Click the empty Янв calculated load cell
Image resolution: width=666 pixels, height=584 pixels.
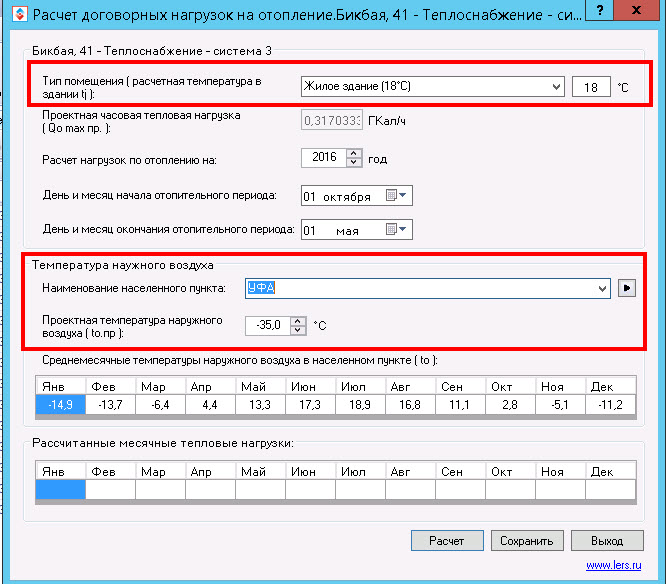point(60,489)
